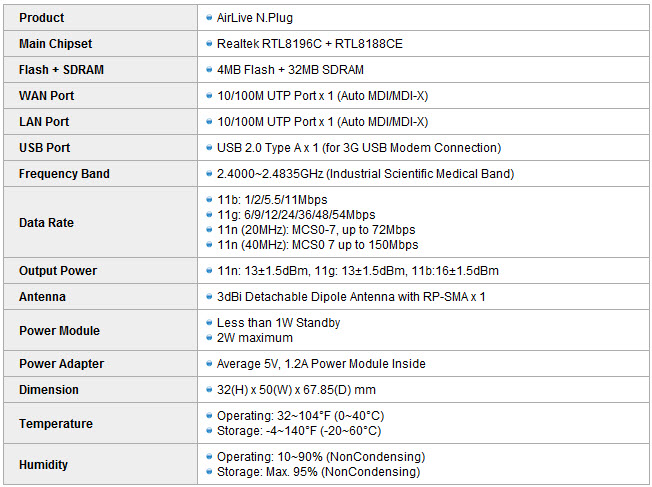Click the bullet next to Less than 1W Standby
652x487 pixels.
pos(209,322)
